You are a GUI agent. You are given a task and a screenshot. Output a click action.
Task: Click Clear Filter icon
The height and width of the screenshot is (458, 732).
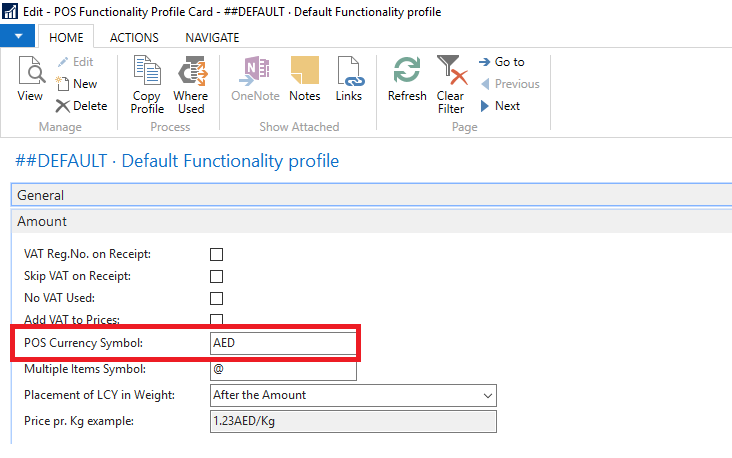pos(451,70)
